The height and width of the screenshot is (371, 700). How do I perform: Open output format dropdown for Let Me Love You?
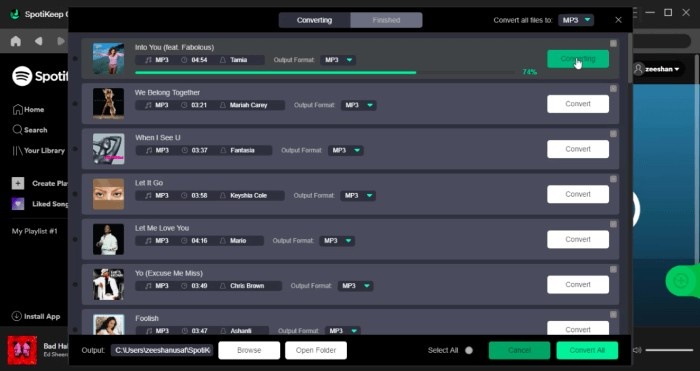[x=337, y=241]
